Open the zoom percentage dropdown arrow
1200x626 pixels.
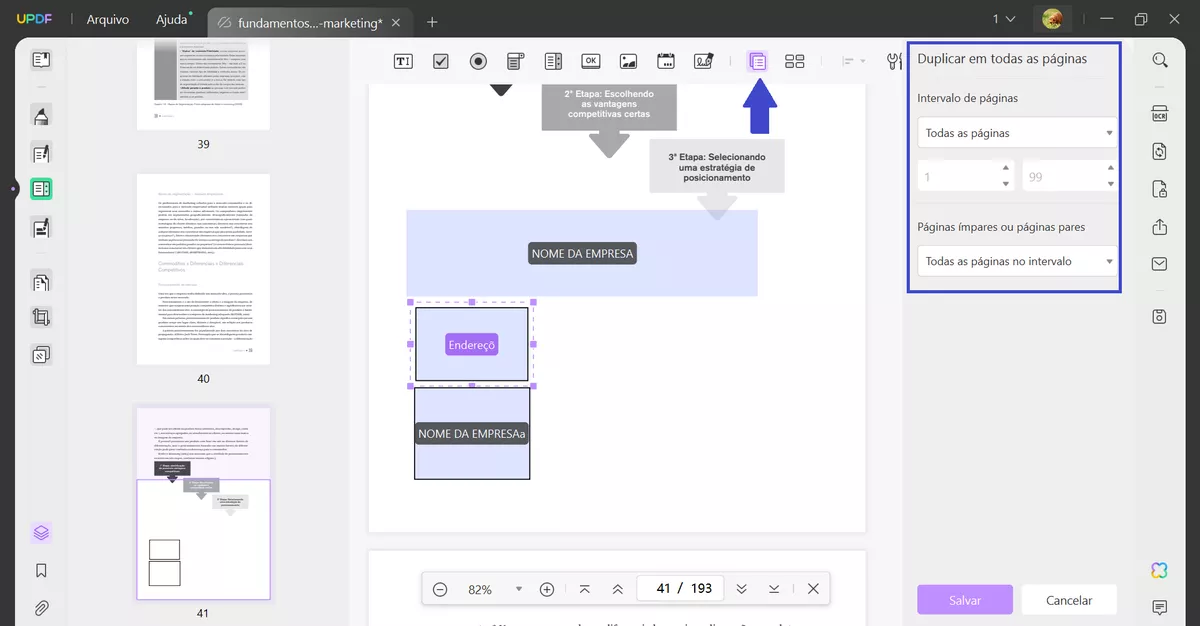point(518,589)
